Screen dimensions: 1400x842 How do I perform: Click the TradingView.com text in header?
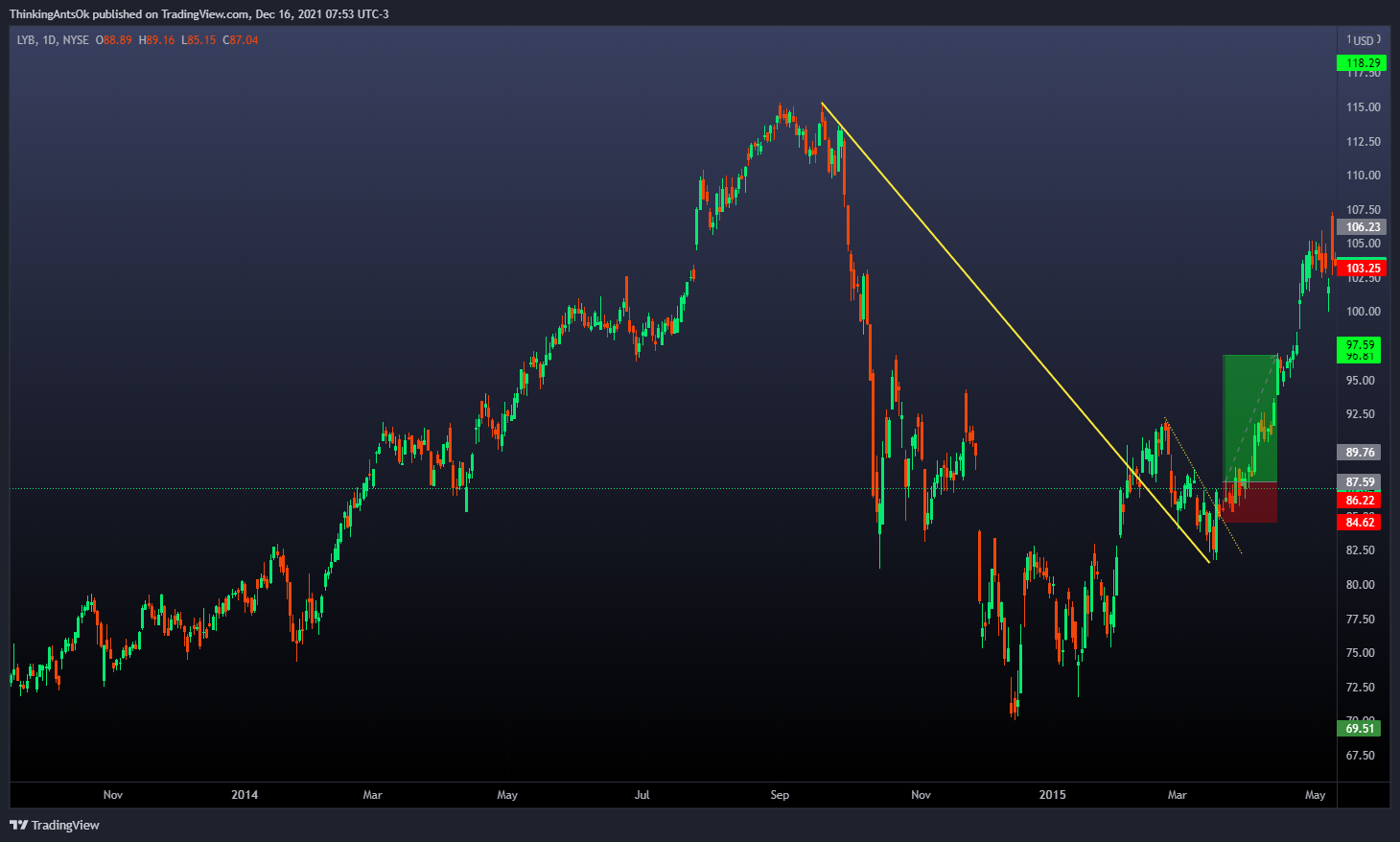click(203, 14)
